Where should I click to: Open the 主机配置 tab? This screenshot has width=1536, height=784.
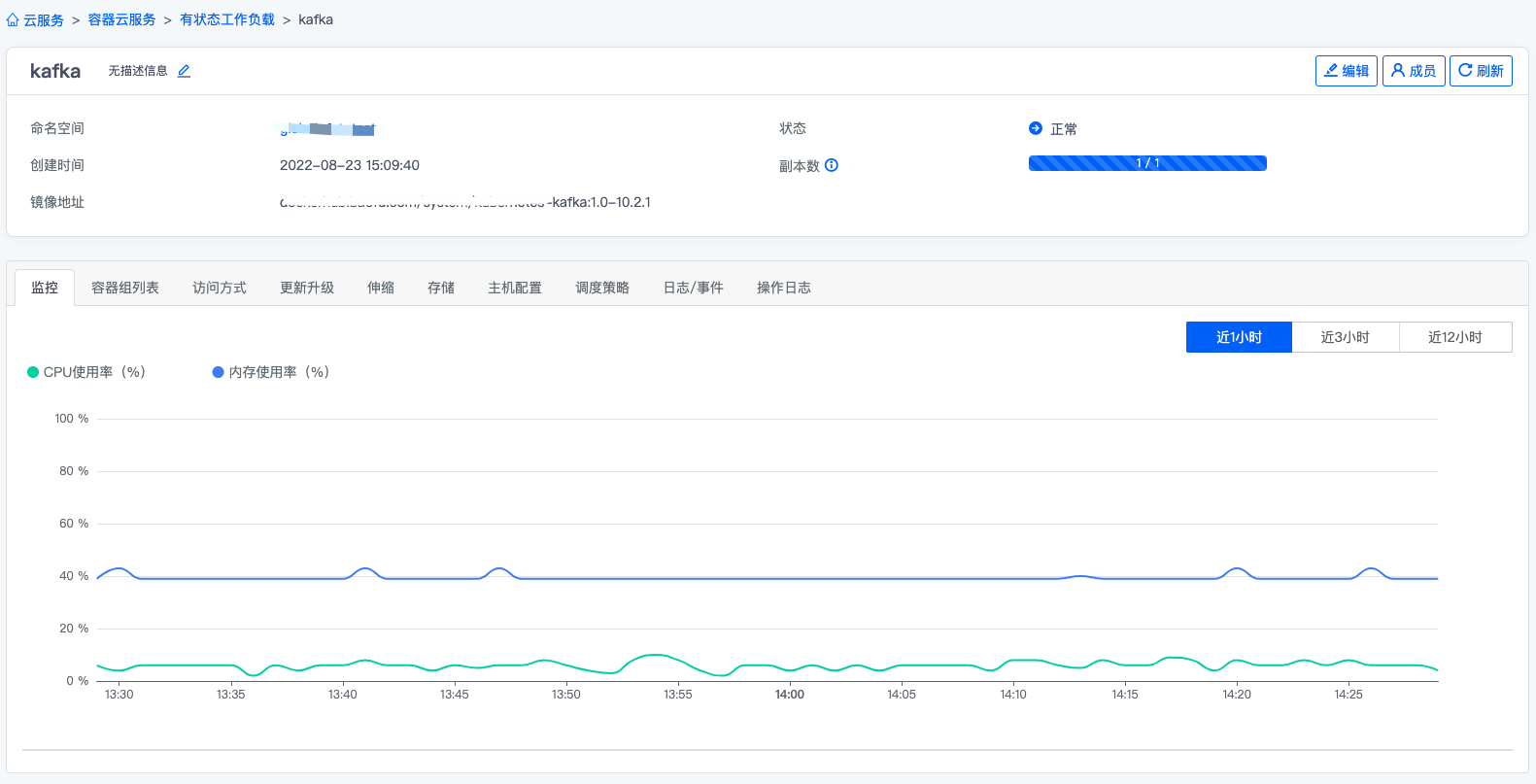(515, 288)
